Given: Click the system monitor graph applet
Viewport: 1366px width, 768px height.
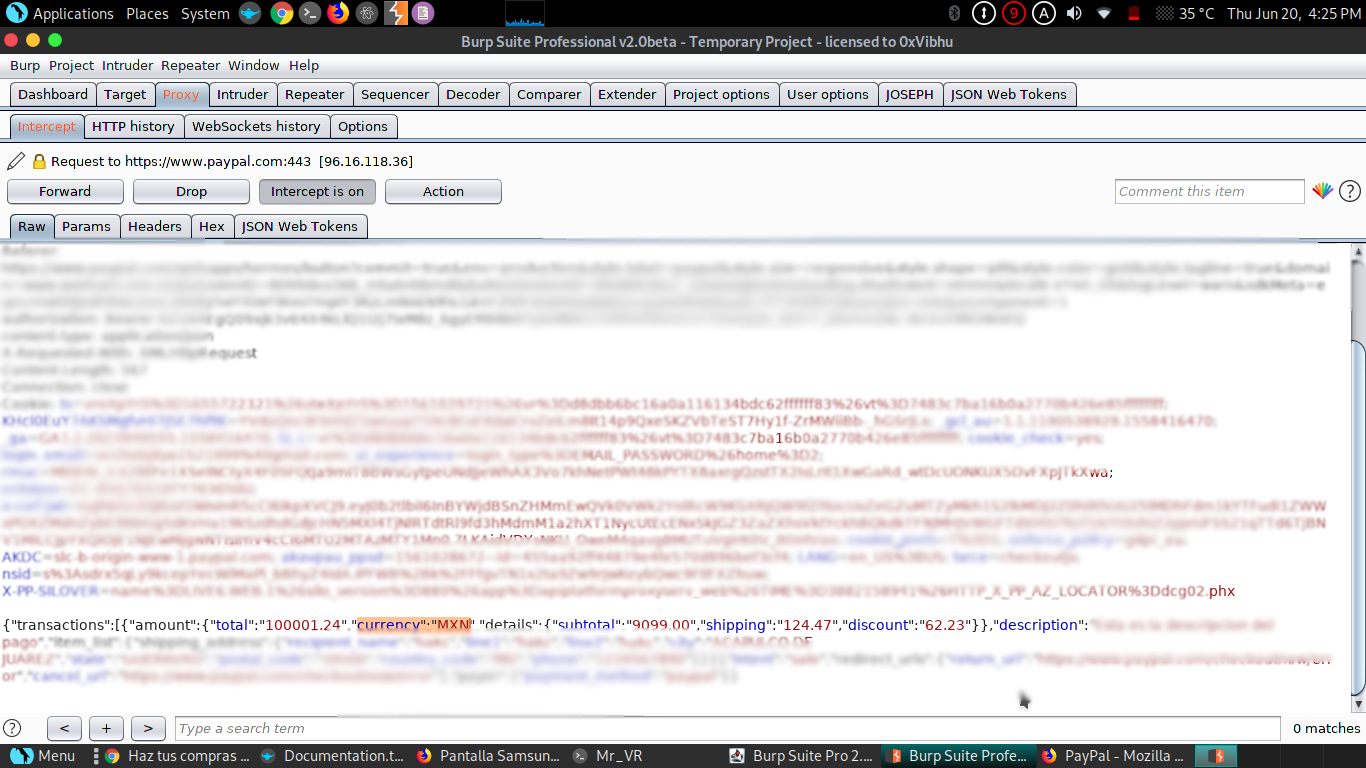Looking at the screenshot, I should (x=525, y=13).
